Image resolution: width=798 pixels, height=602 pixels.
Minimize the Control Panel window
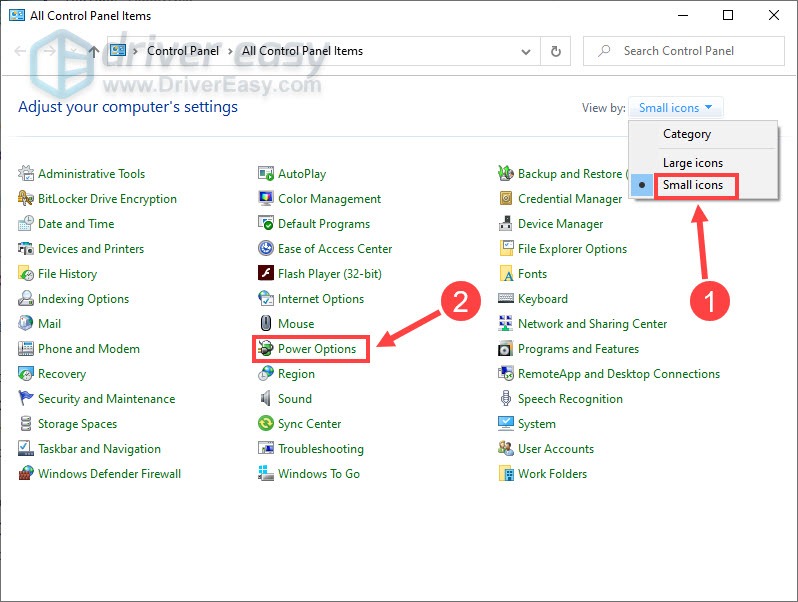[x=683, y=15]
